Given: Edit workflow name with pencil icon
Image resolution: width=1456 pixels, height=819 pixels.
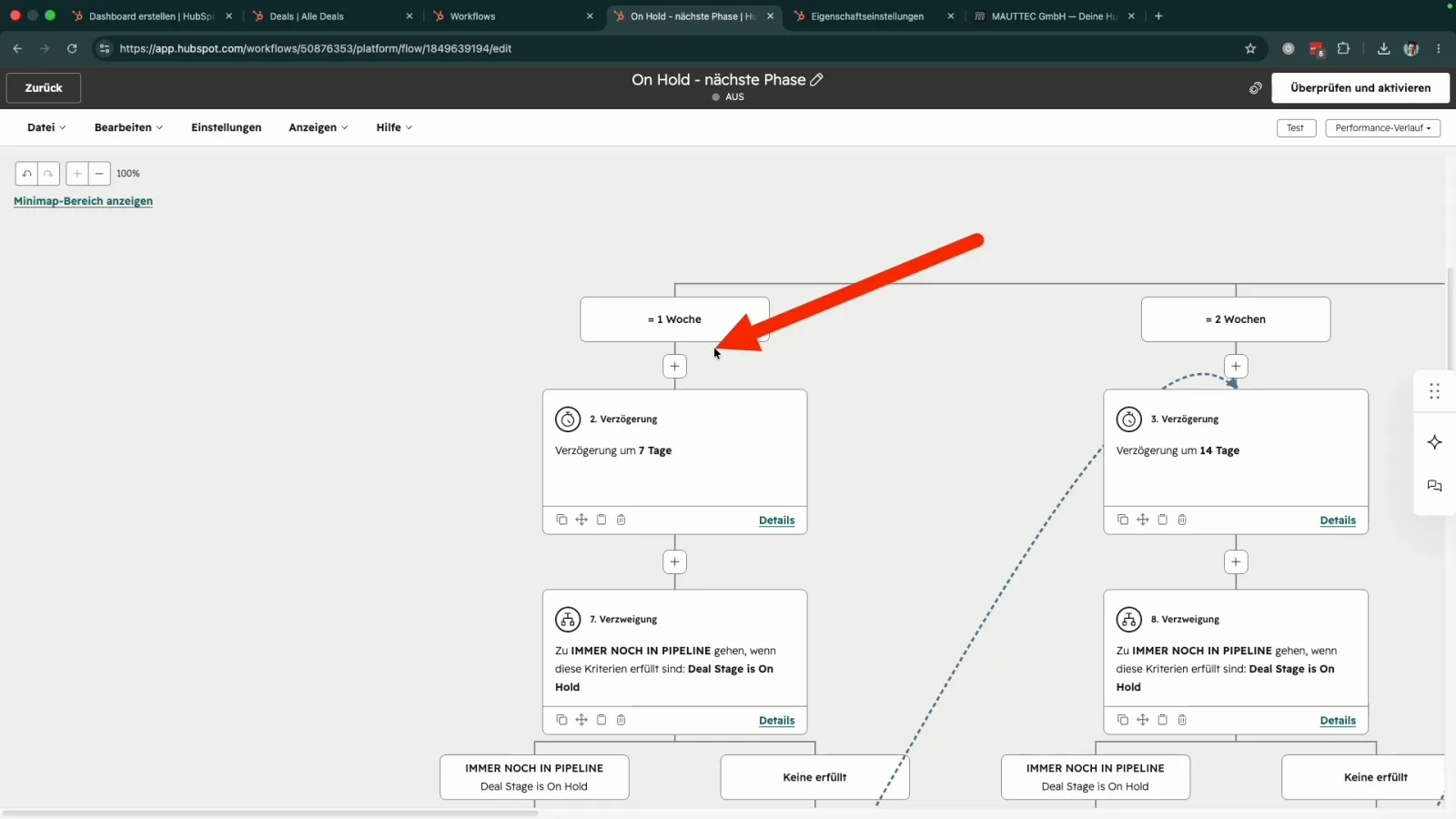Looking at the screenshot, I should (x=817, y=79).
